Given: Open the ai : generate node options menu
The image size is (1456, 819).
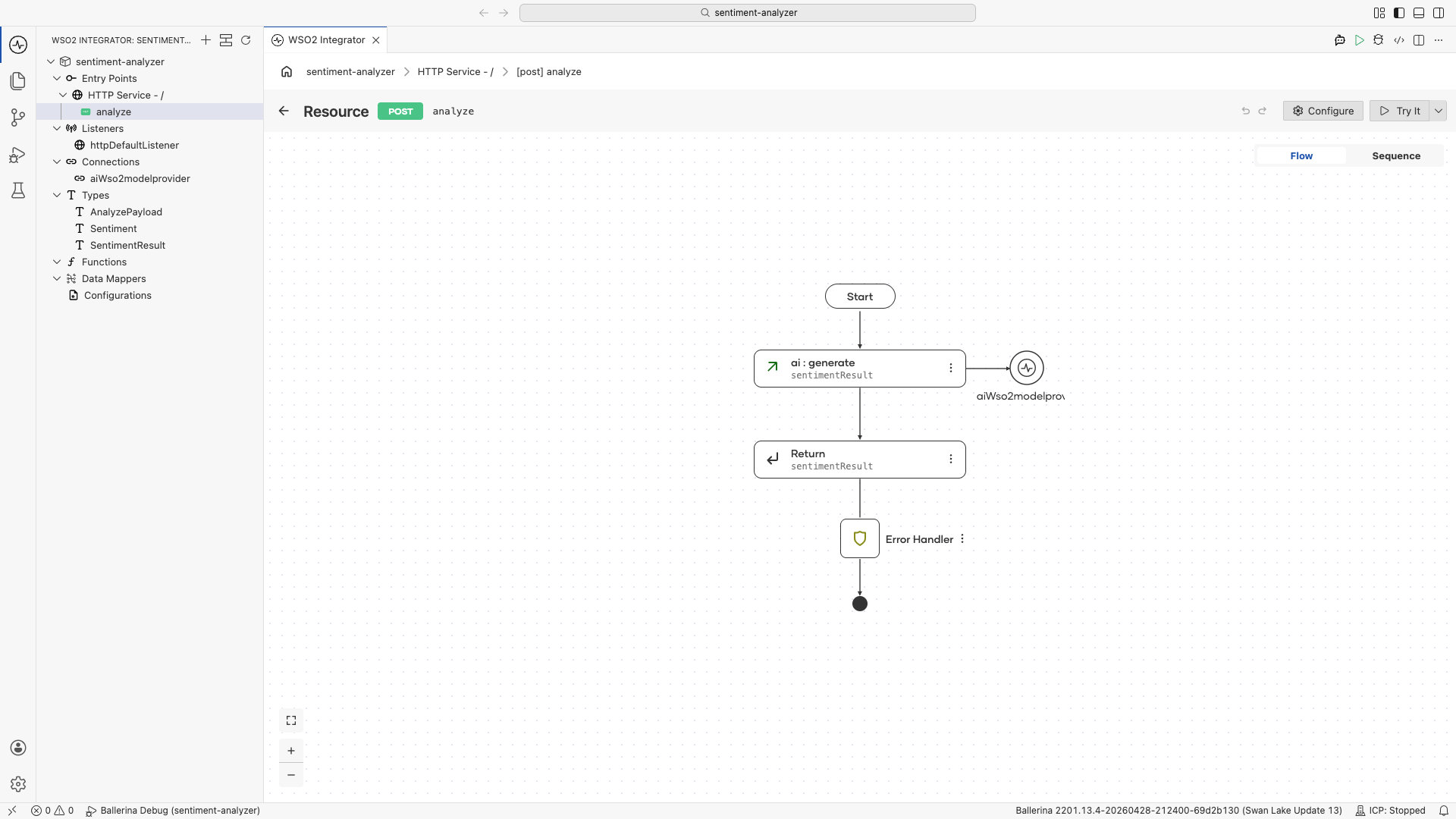Looking at the screenshot, I should pos(951,368).
